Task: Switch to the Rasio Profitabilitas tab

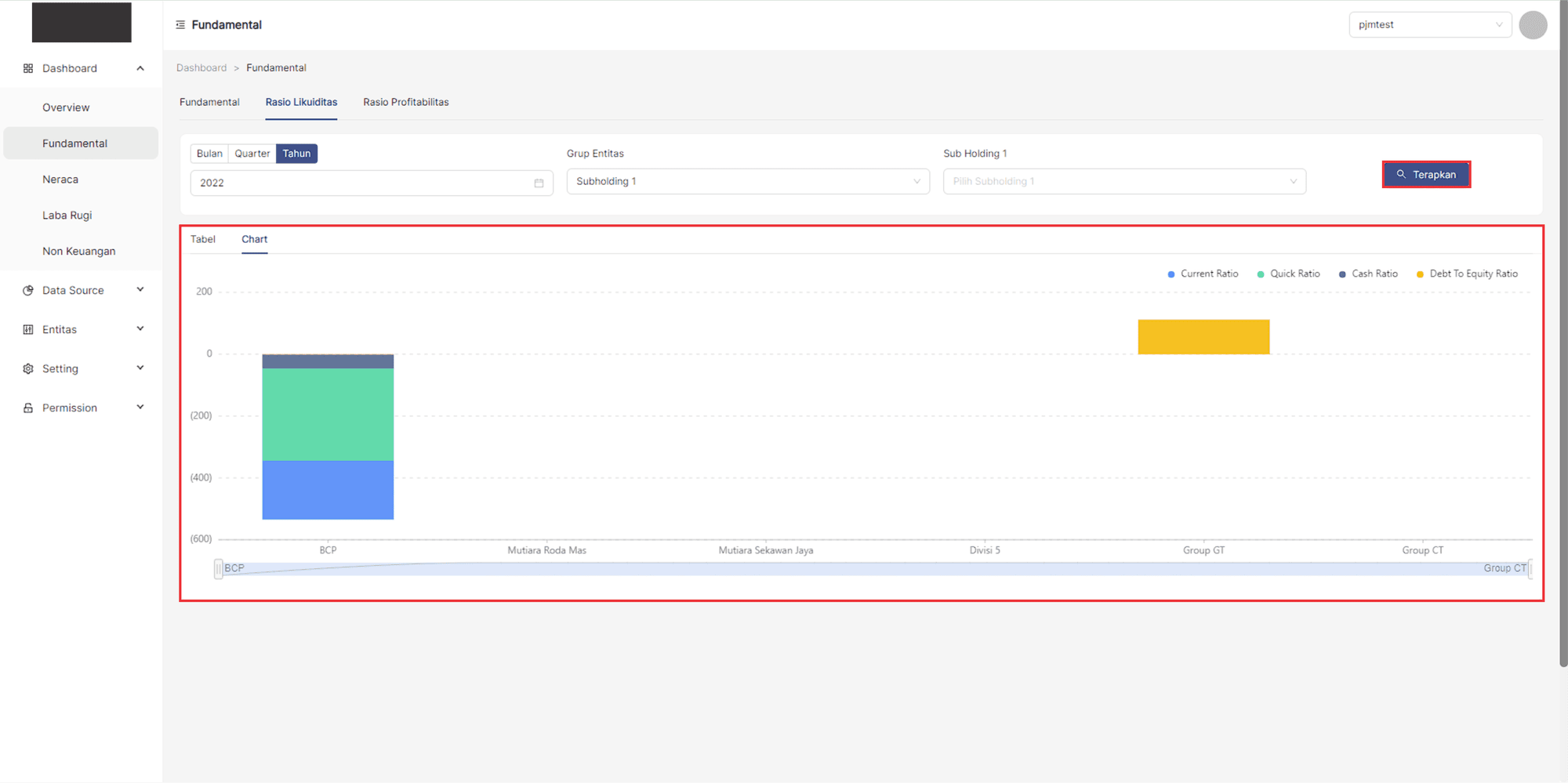Action: [x=405, y=102]
